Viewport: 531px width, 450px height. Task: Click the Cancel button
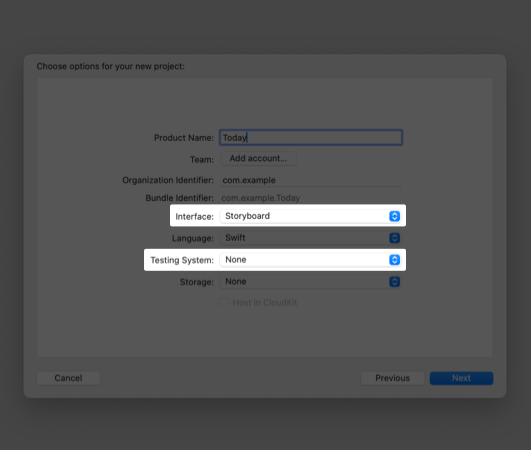click(x=68, y=378)
